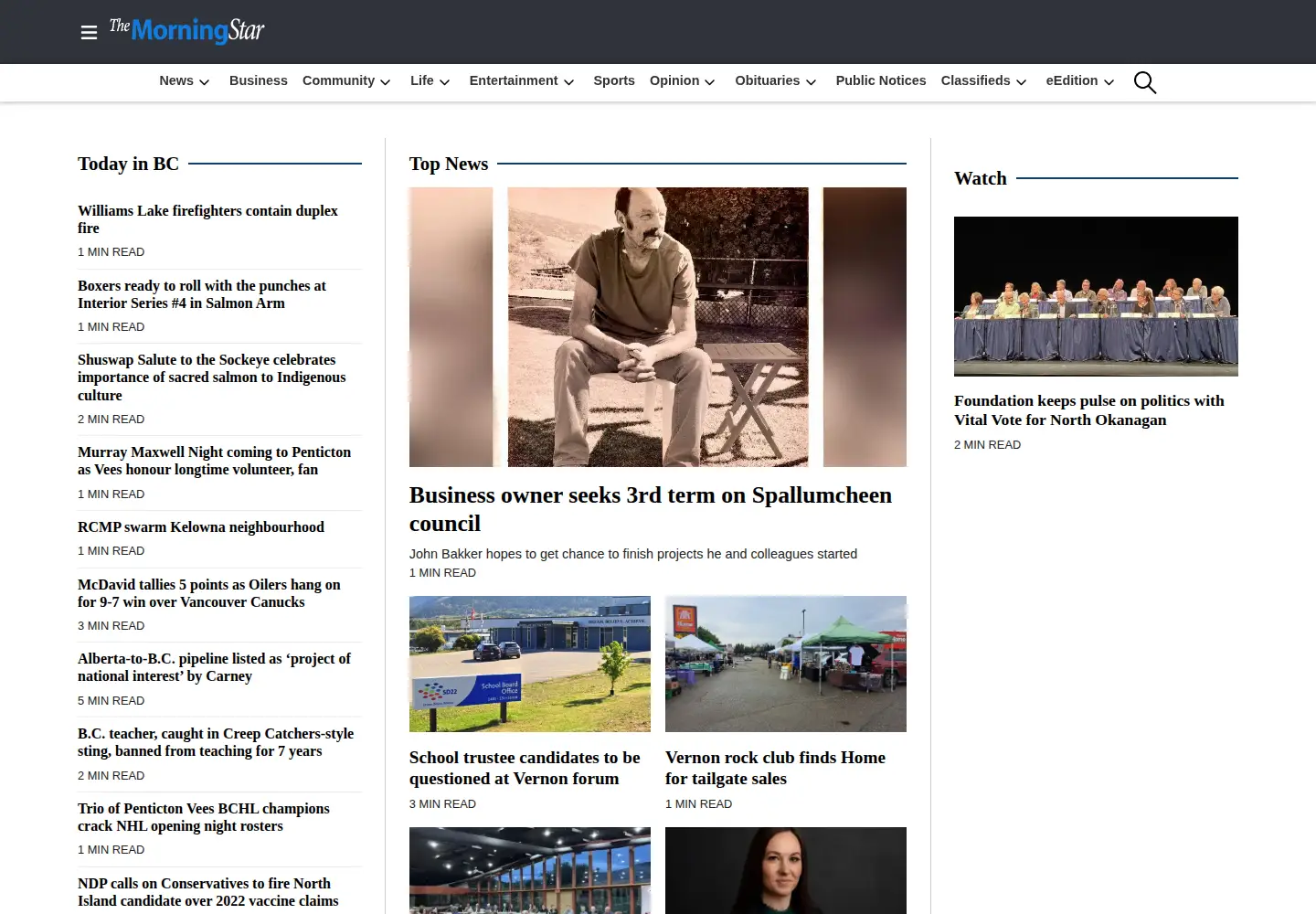The width and height of the screenshot is (1316, 914).
Task: Click the Top News heading
Action: click(449, 164)
